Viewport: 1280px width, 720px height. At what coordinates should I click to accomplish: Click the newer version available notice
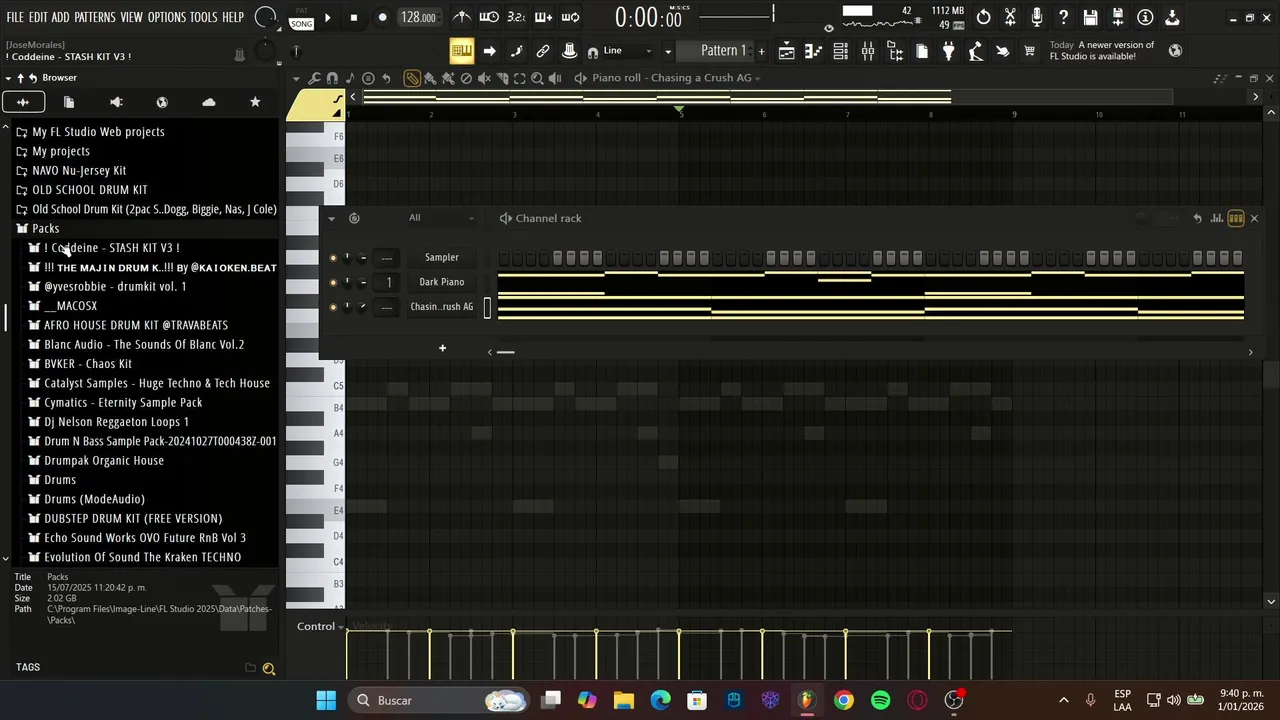1101,51
